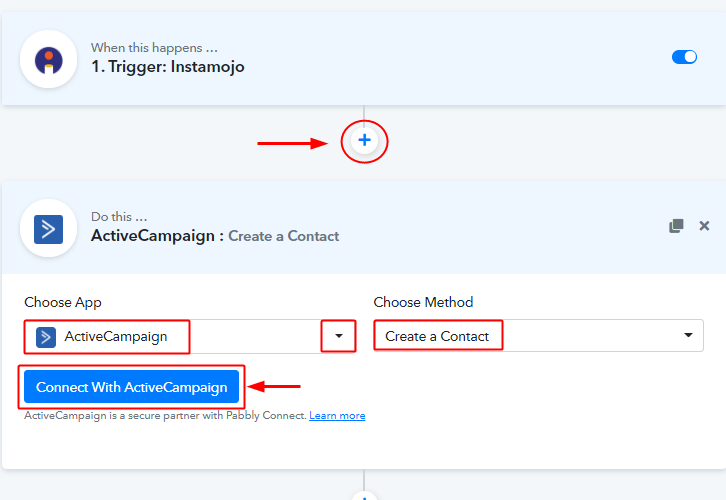726x500 pixels.
Task: Click the plus button at the bottom edge
Action: [x=364, y=497]
